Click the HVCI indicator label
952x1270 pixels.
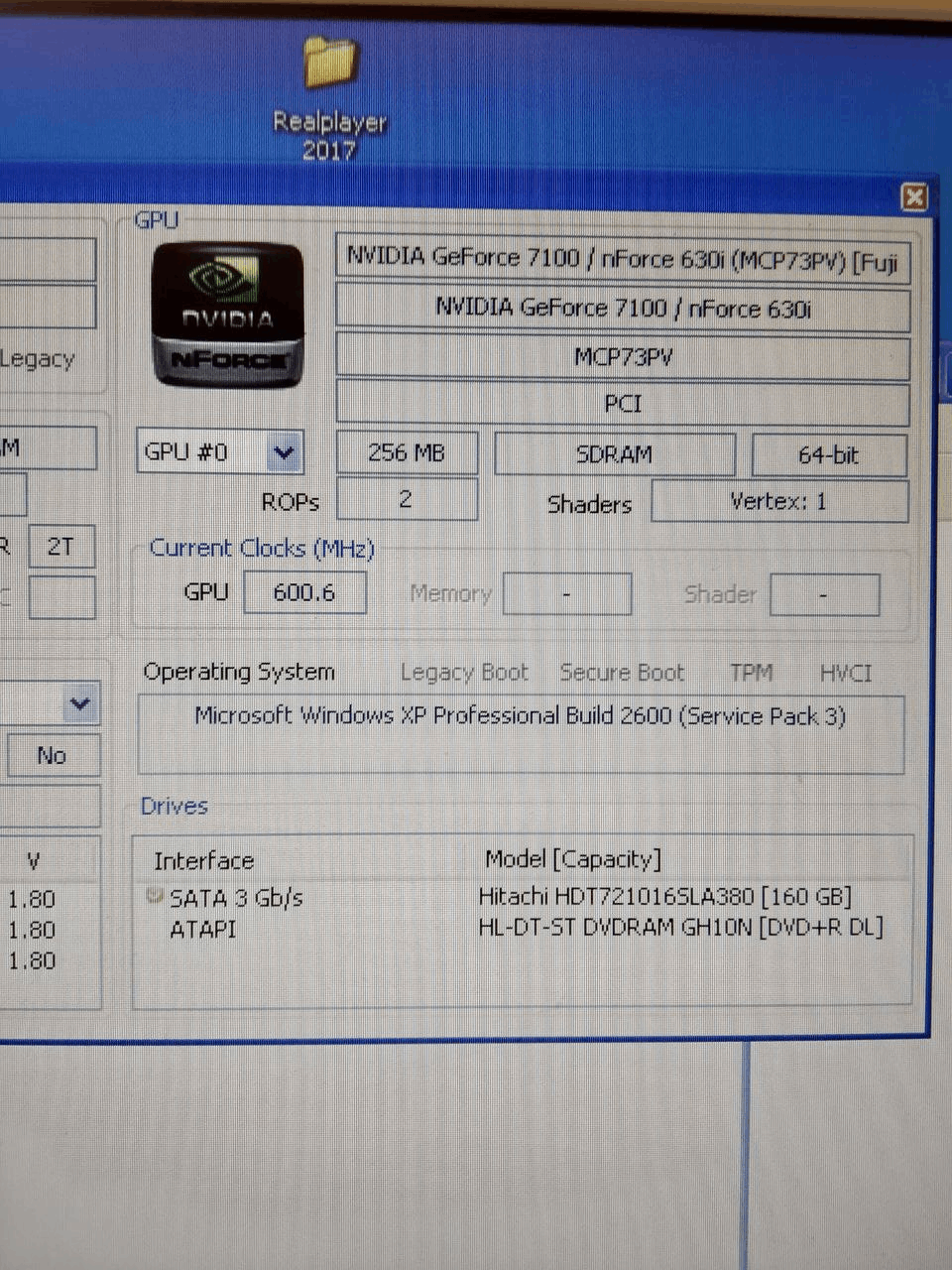tap(846, 674)
